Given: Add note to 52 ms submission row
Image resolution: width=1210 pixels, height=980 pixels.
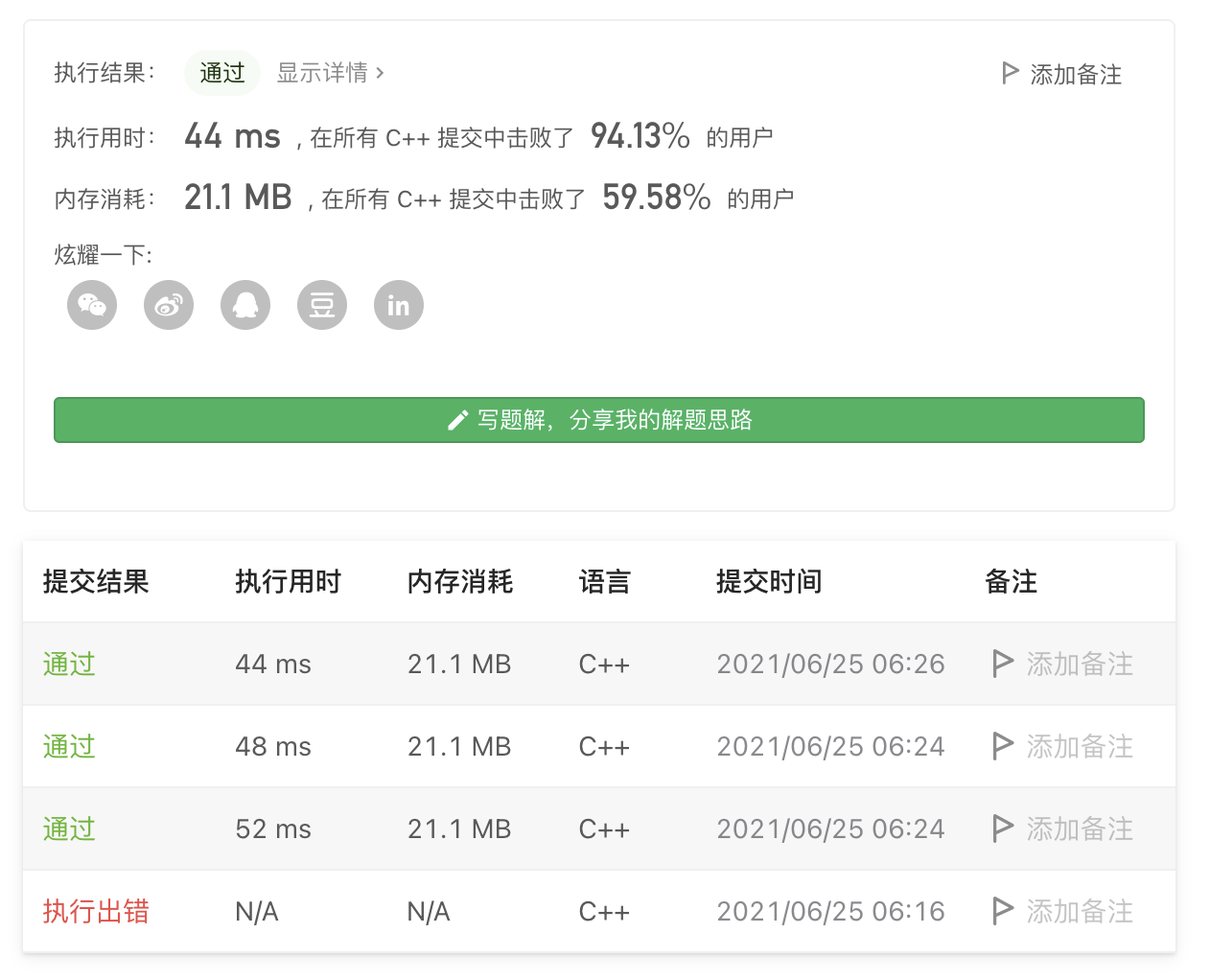Looking at the screenshot, I should click(x=1079, y=828).
